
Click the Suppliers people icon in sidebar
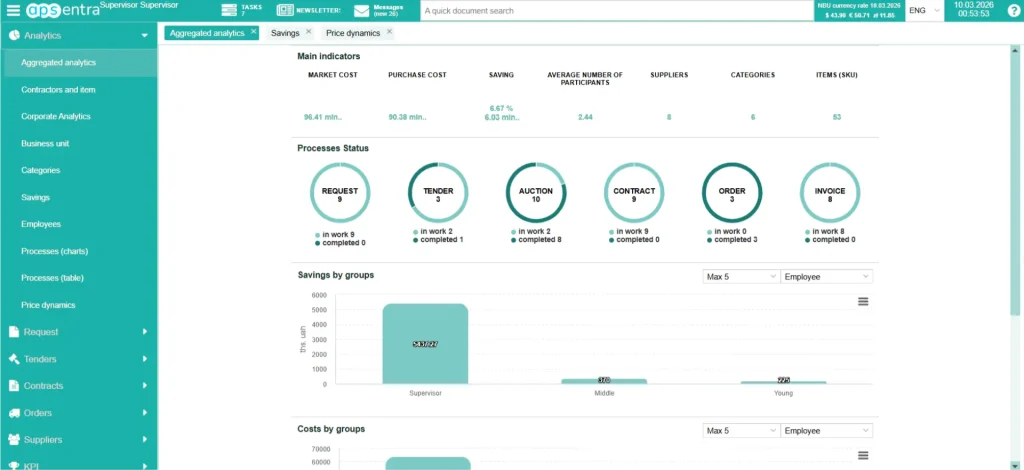click(x=14, y=439)
